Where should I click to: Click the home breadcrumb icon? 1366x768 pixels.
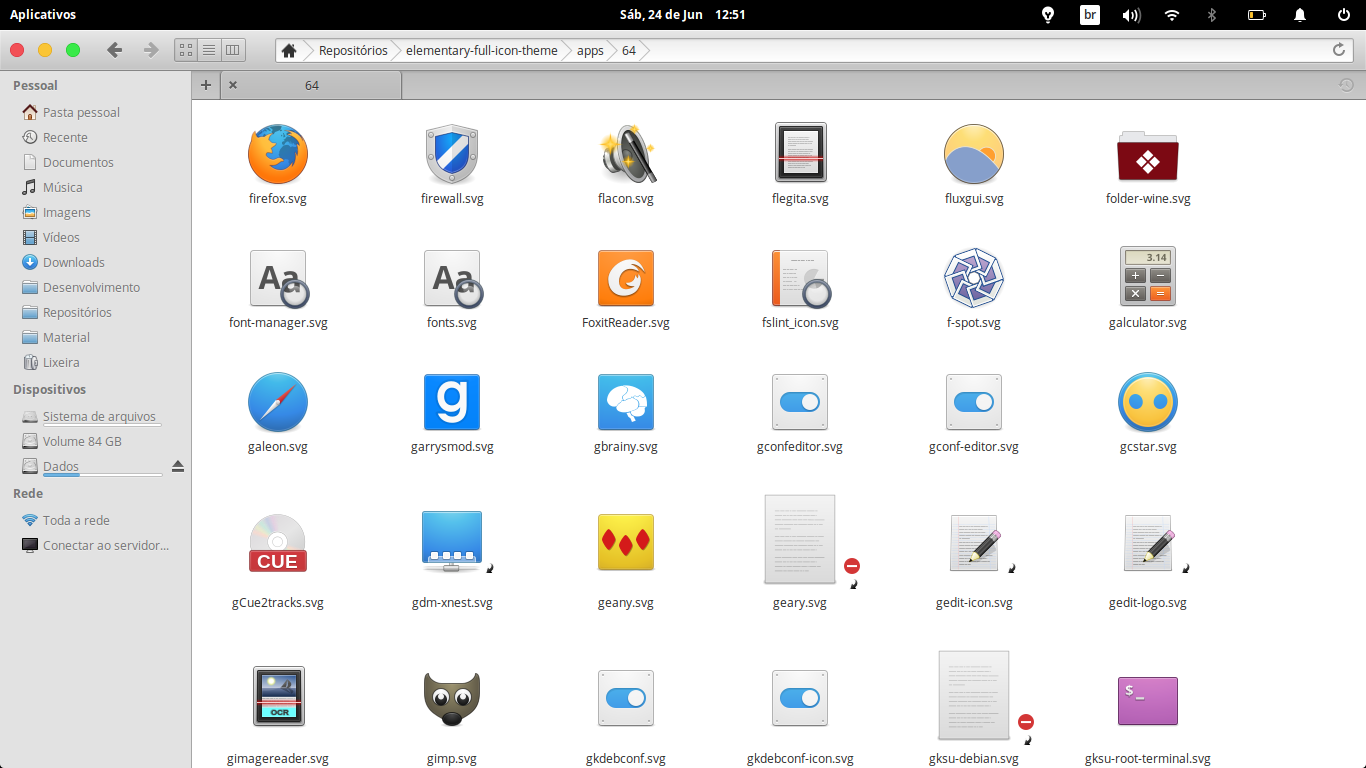[289, 50]
